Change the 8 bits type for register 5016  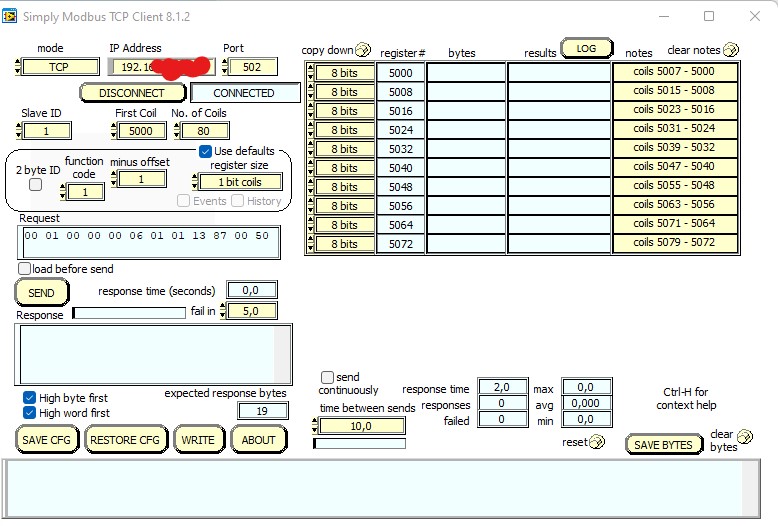344,111
